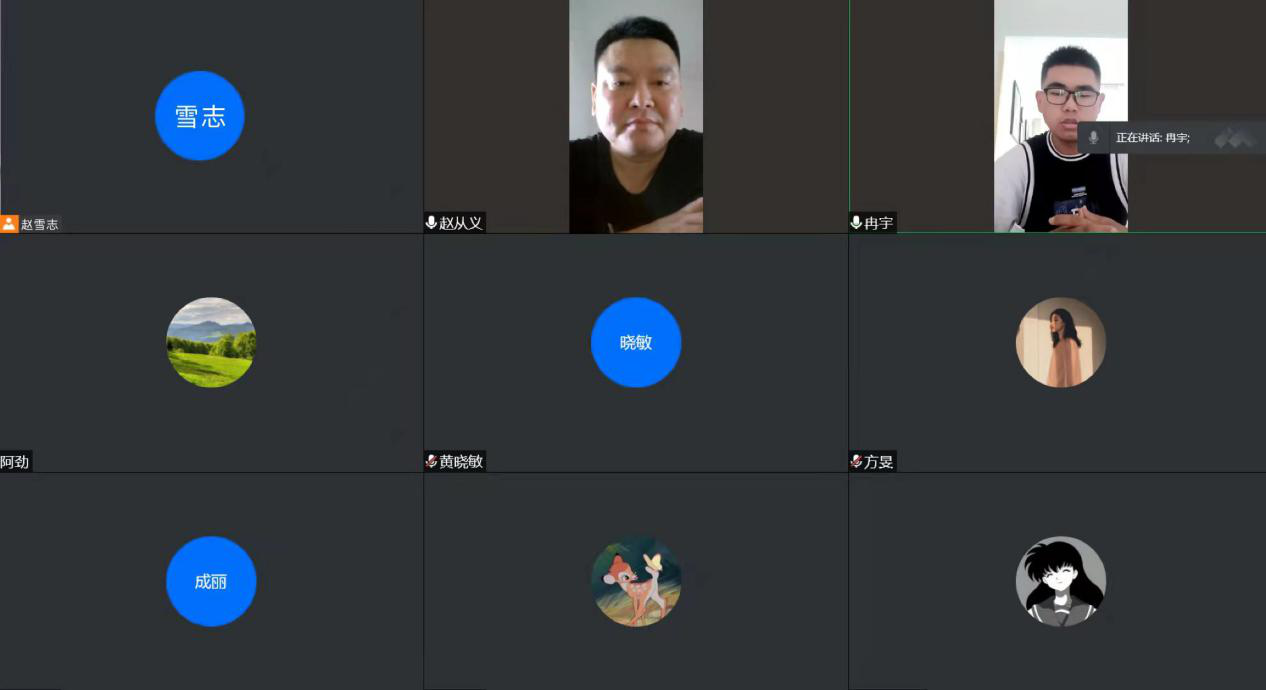Screen dimensions: 1266x690
Task: Click the muted mic icon beside 方旻
Action: pos(856,461)
